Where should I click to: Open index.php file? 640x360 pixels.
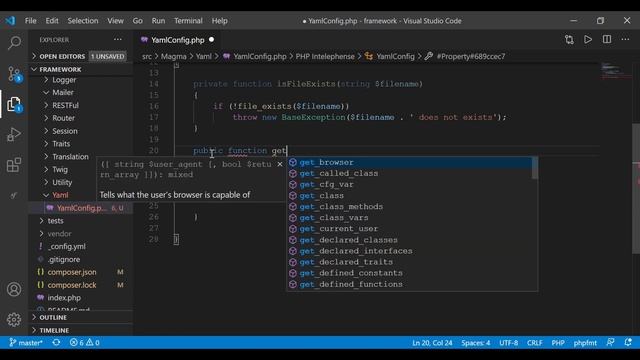click(64, 298)
